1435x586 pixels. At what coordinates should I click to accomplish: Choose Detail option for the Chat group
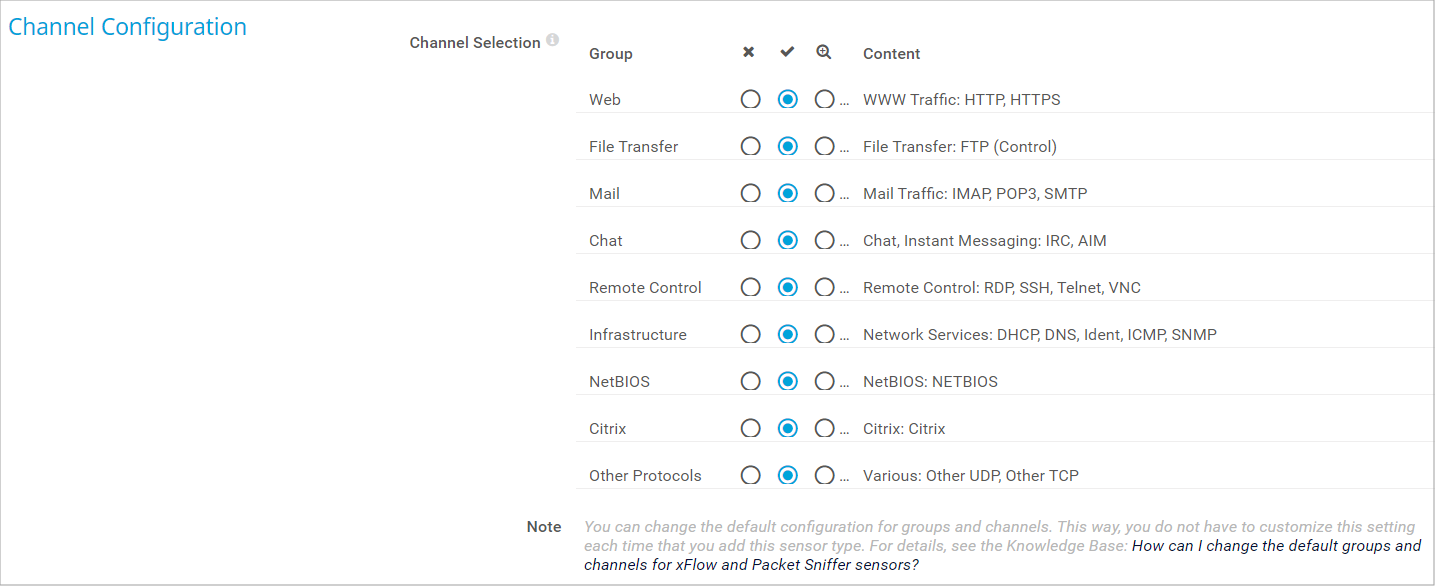point(824,240)
